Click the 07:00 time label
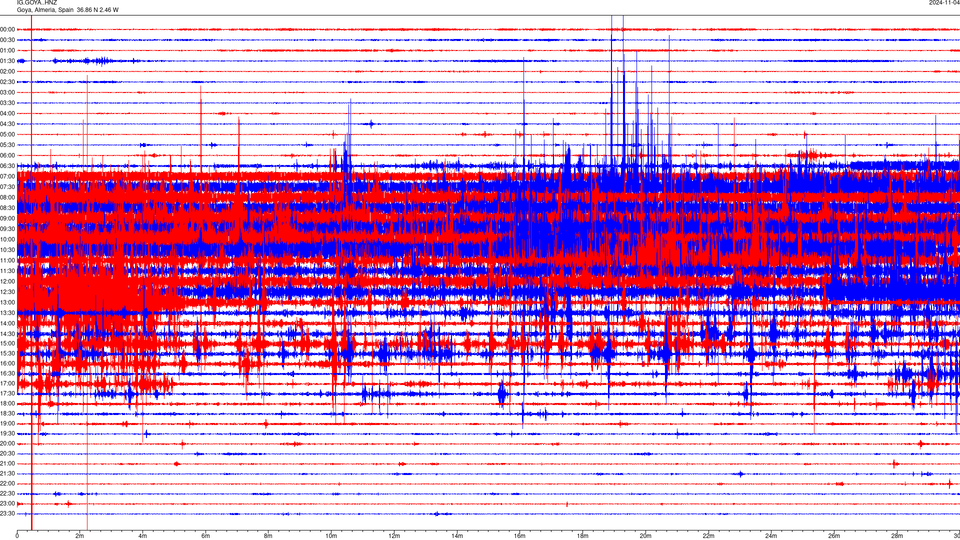Screen dimensions: 960x540 tap(7, 176)
